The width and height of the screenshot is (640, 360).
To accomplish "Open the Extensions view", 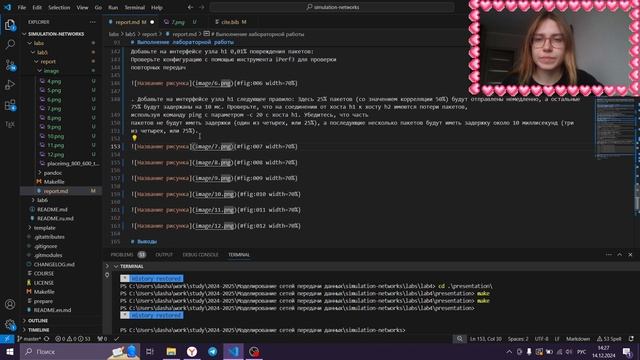I will coord(10,105).
